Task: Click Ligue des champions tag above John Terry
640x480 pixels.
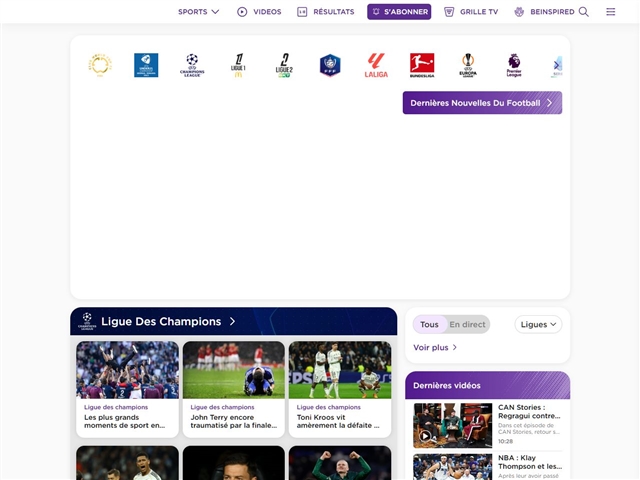Action: pos(222,407)
